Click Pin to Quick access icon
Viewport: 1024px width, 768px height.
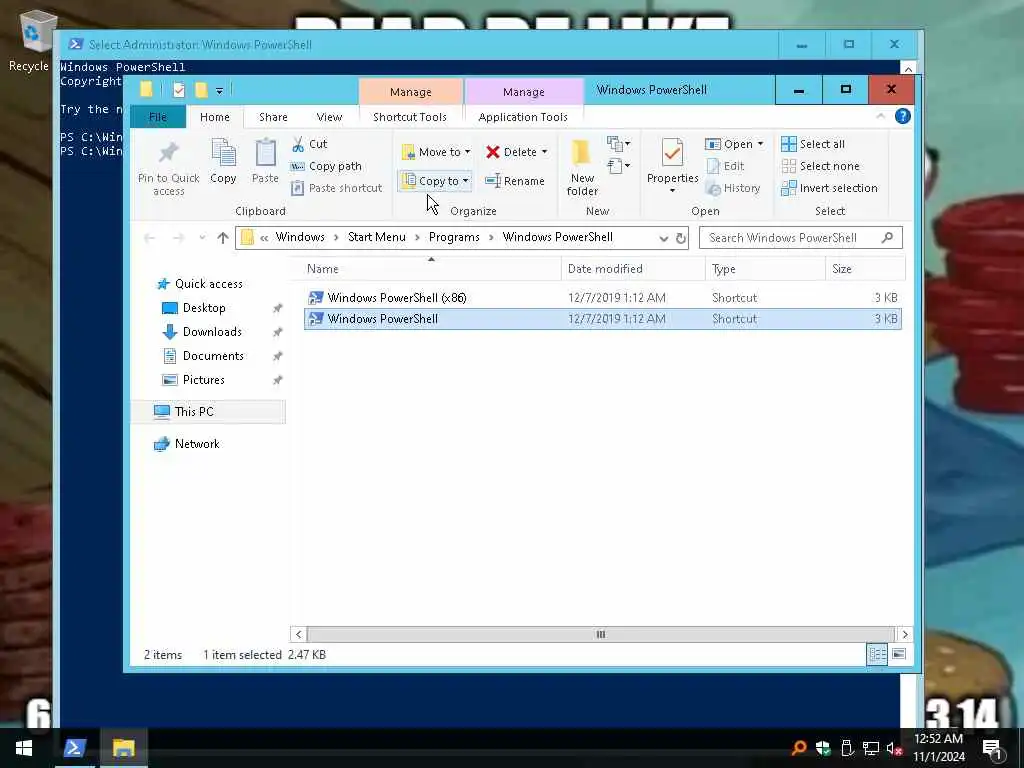tap(168, 152)
